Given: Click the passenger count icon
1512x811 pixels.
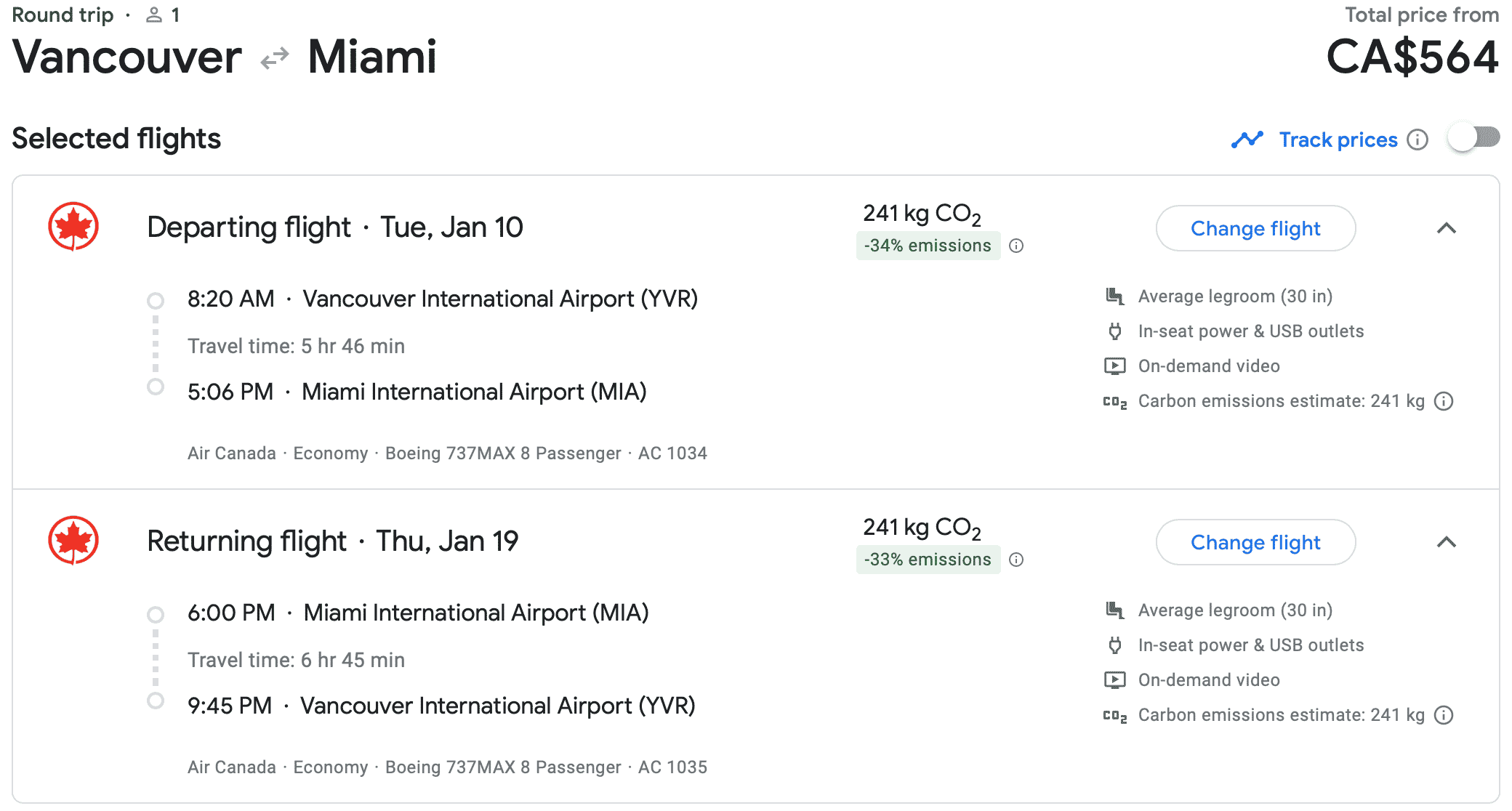Looking at the screenshot, I should (154, 15).
